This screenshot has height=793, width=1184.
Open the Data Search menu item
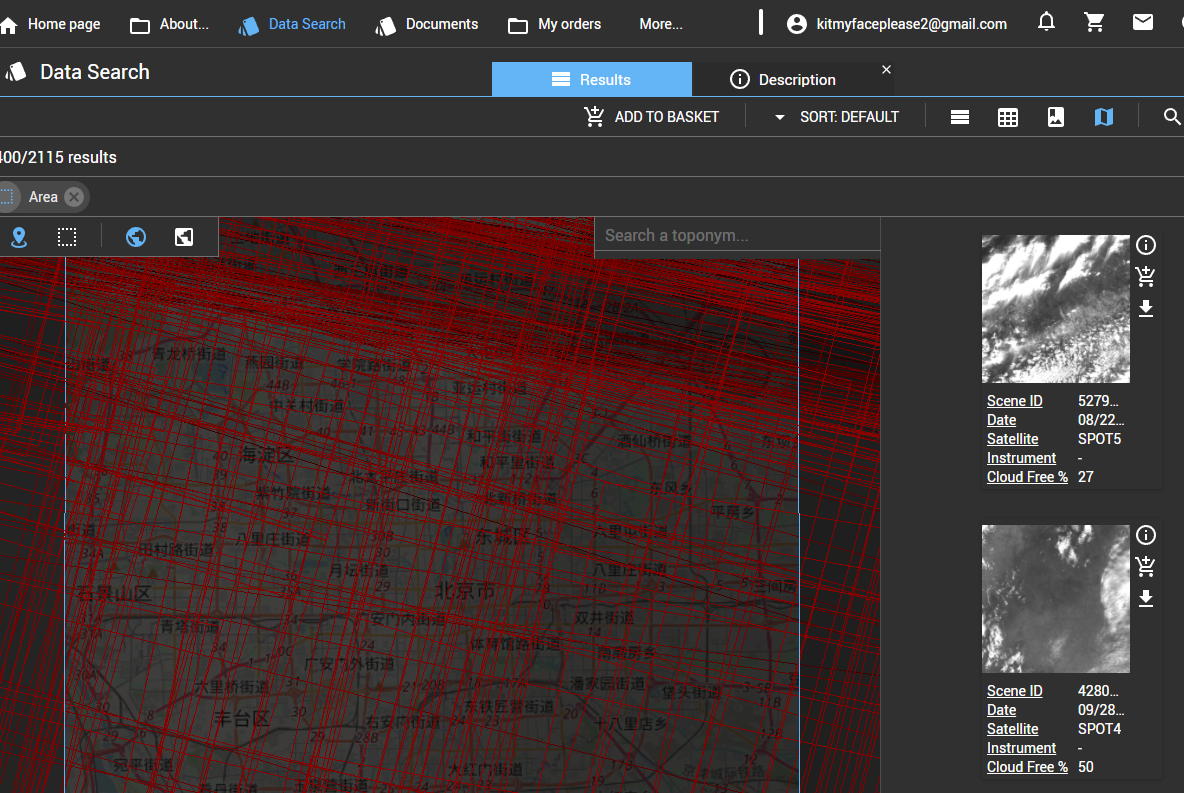coord(291,24)
